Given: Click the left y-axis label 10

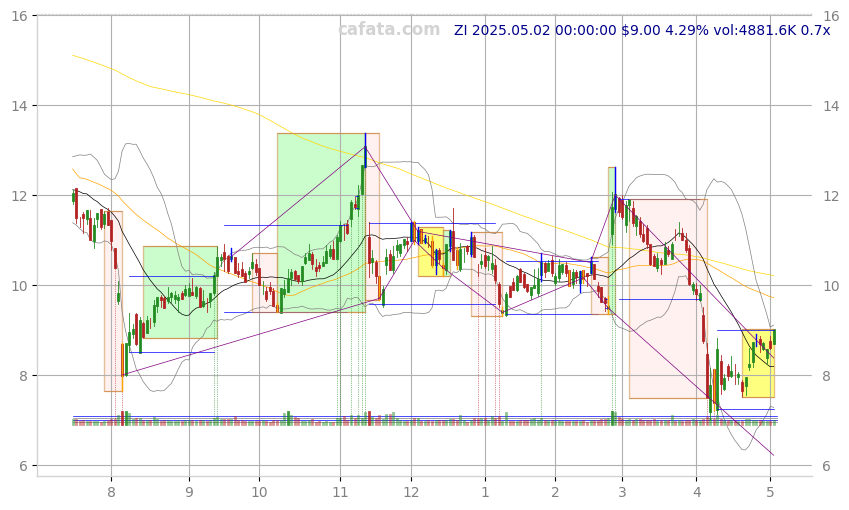Looking at the screenshot, I should click(19, 286).
